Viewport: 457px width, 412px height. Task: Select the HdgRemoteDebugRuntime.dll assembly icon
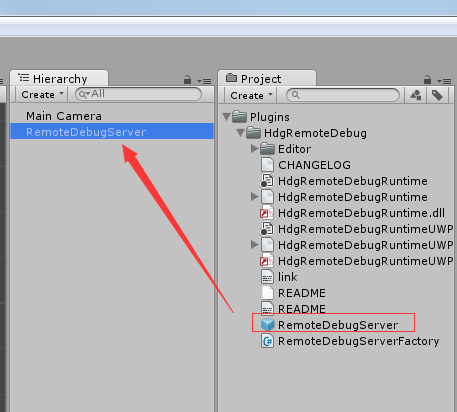[x=267, y=213]
